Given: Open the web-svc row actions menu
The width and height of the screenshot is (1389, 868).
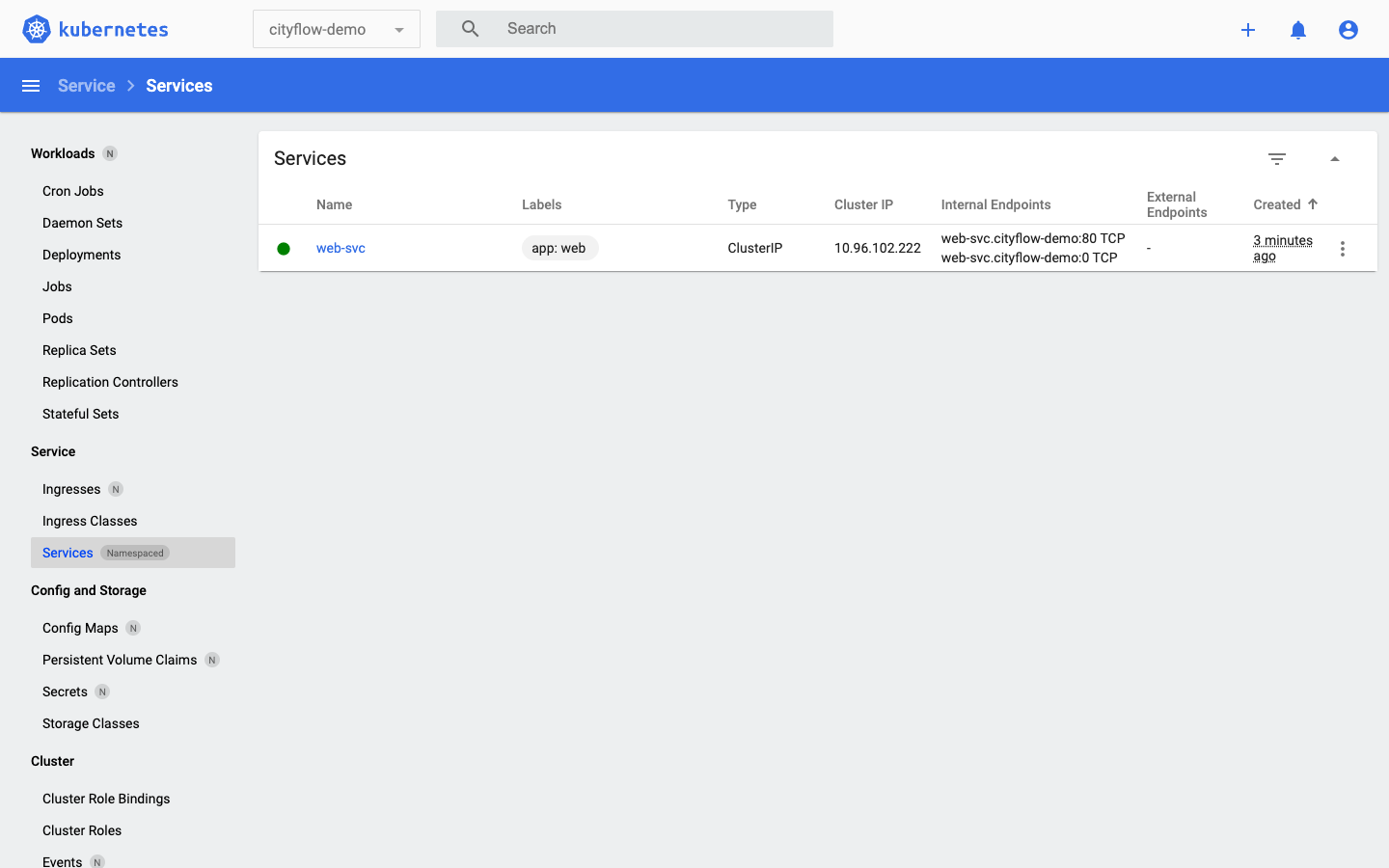Looking at the screenshot, I should coord(1343,249).
